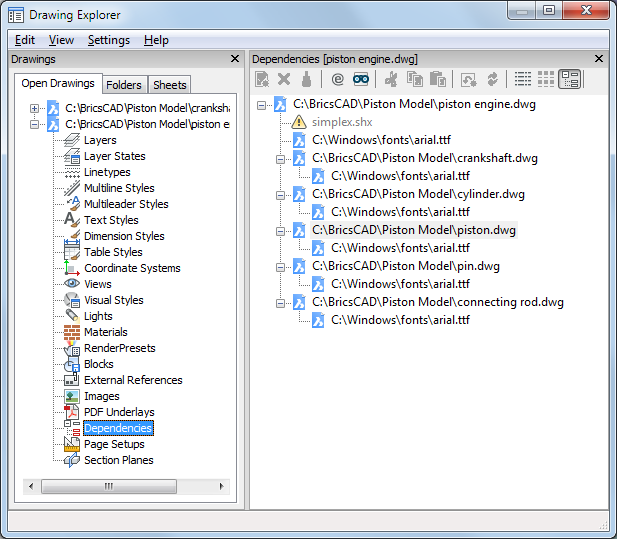Click the scroll left arrow in Drawings panel
This screenshot has height=539, width=617.
31,486
